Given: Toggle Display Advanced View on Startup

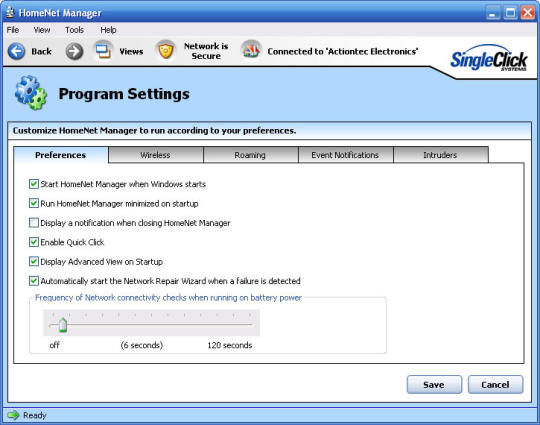Looking at the screenshot, I should click(x=33, y=261).
